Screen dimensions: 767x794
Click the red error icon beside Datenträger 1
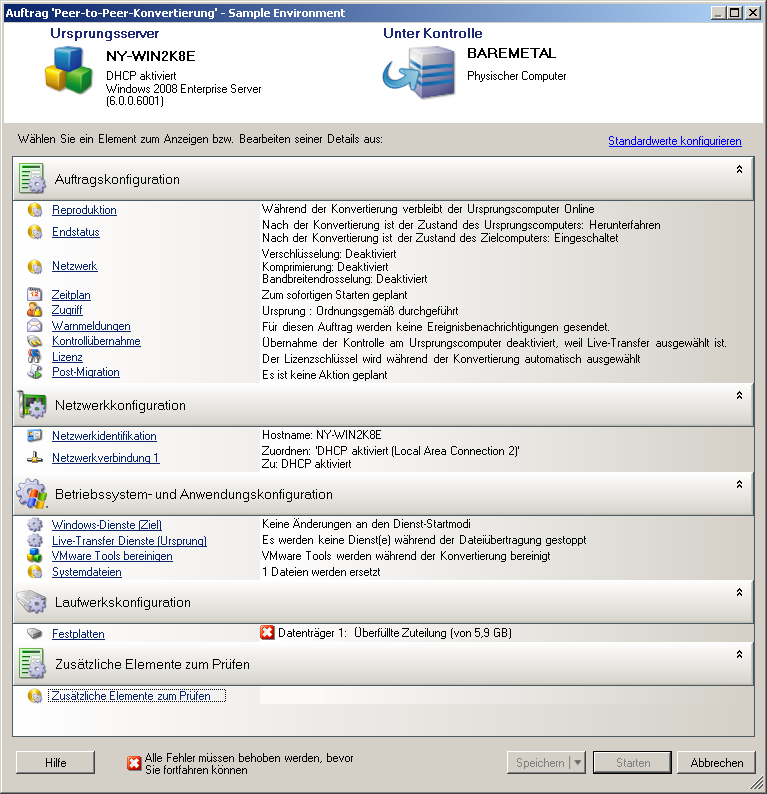(x=267, y=632)
